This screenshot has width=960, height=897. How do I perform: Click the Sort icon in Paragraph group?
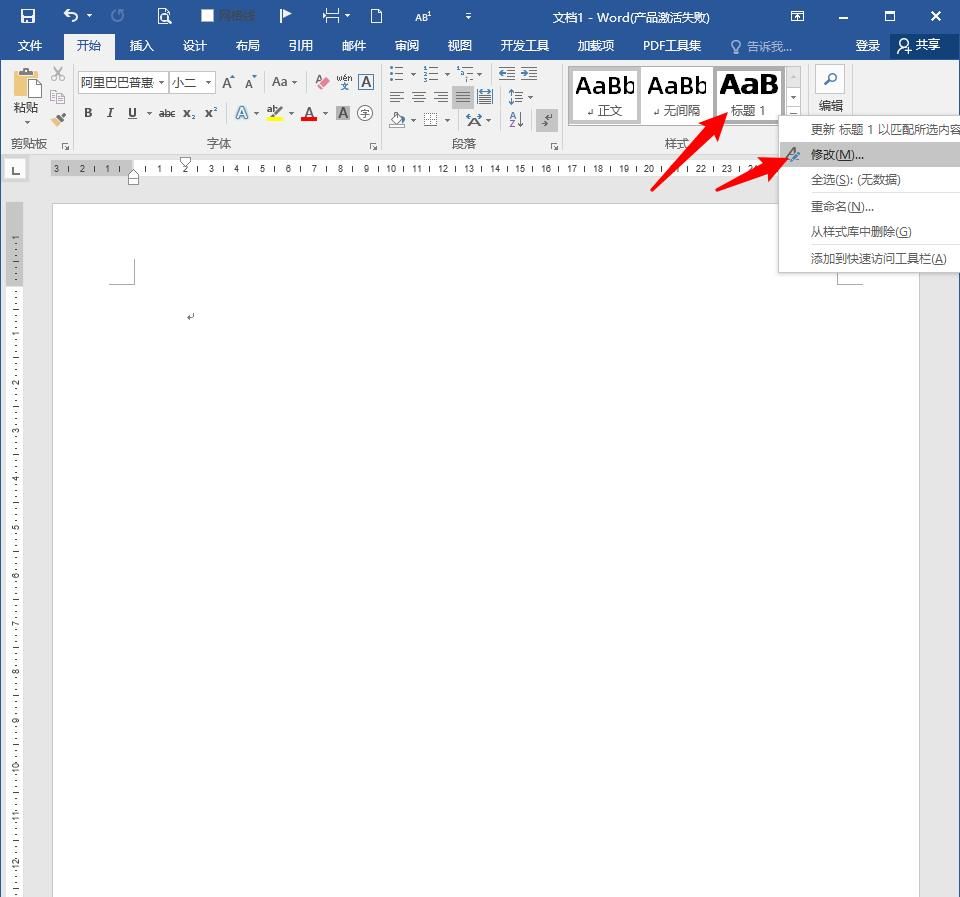[x=516, y=119]
